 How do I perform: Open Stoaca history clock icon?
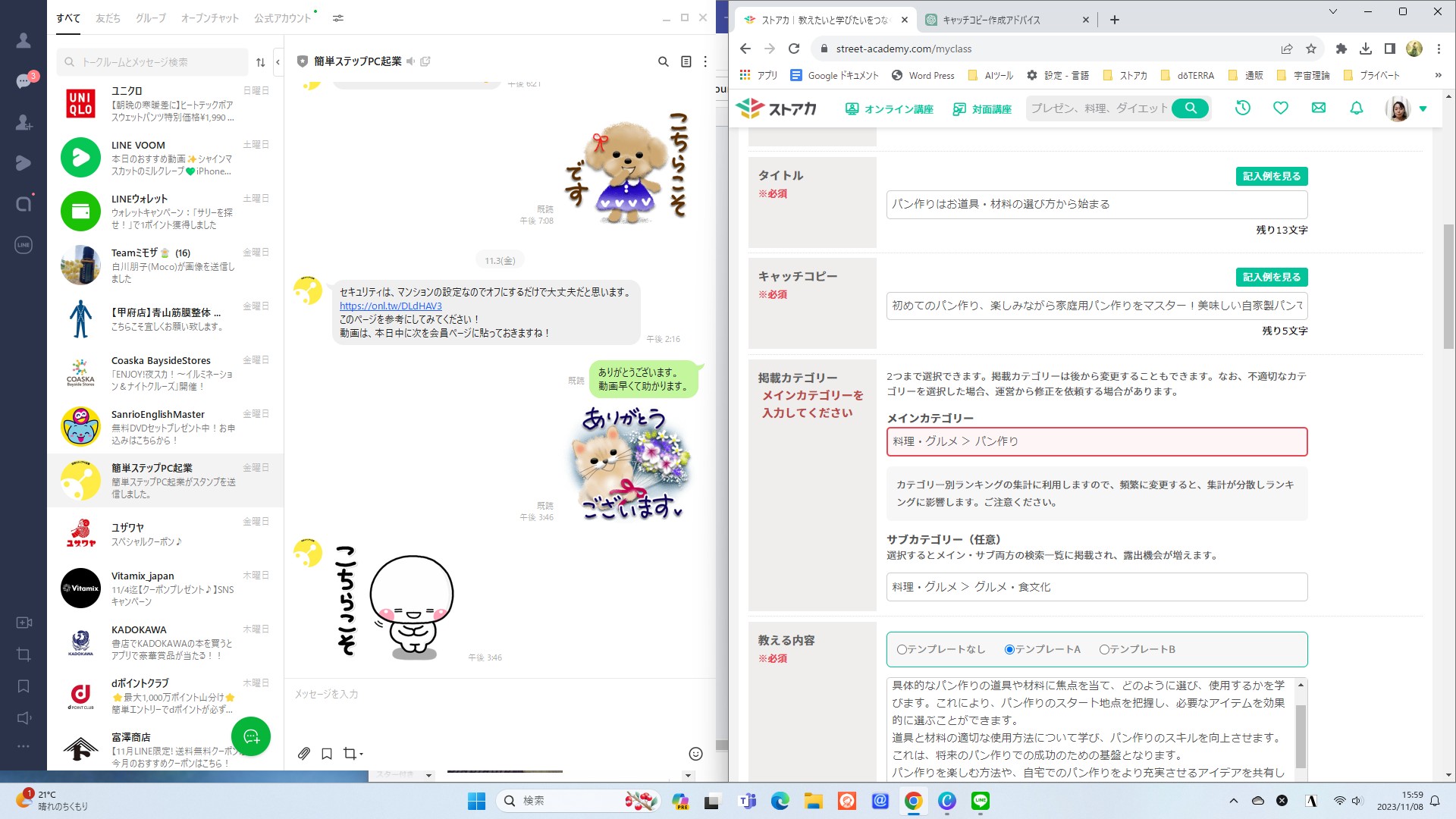point(1242,108)
